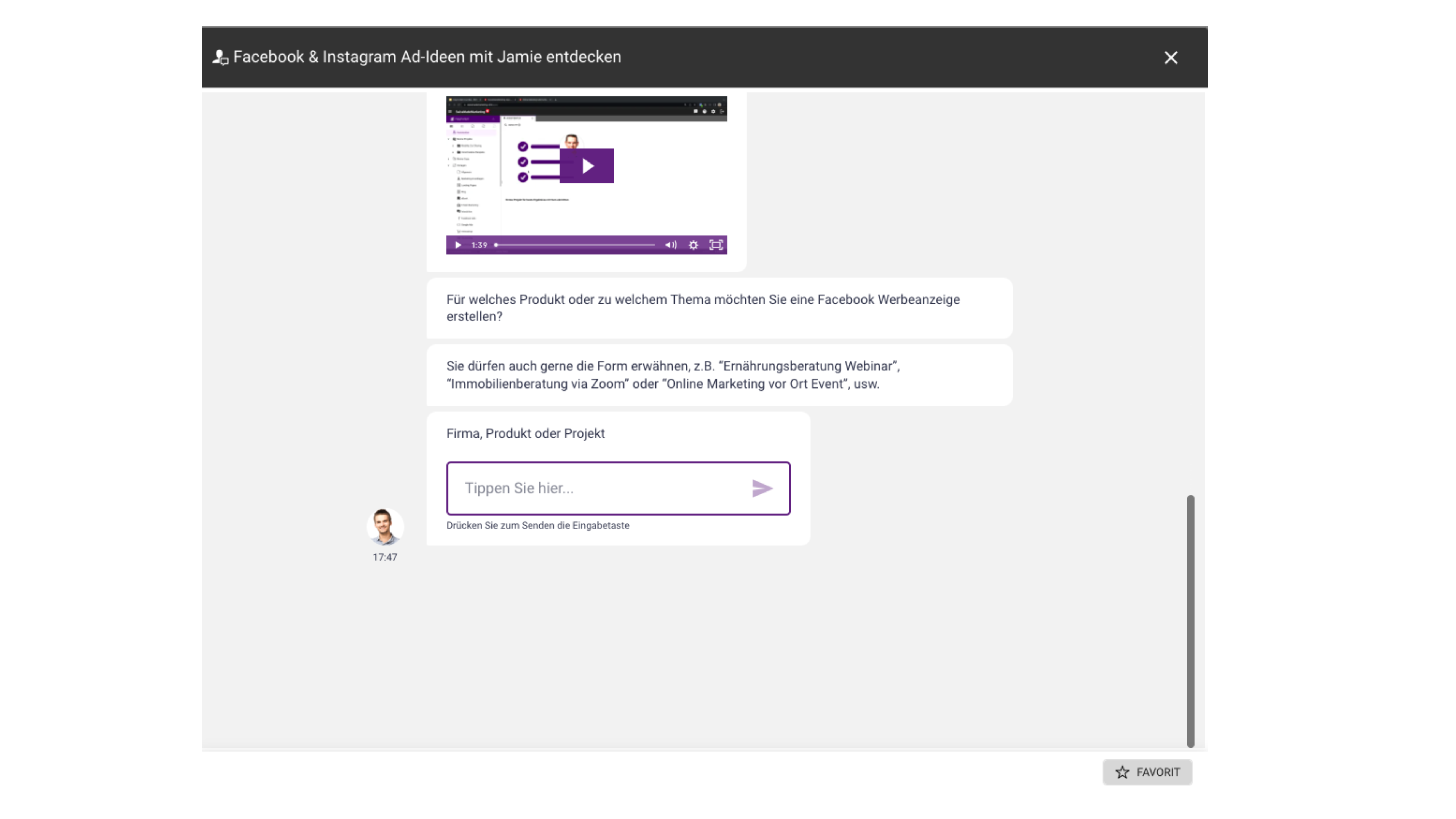Click the chat persona icon in header

(x=220, y=57)
